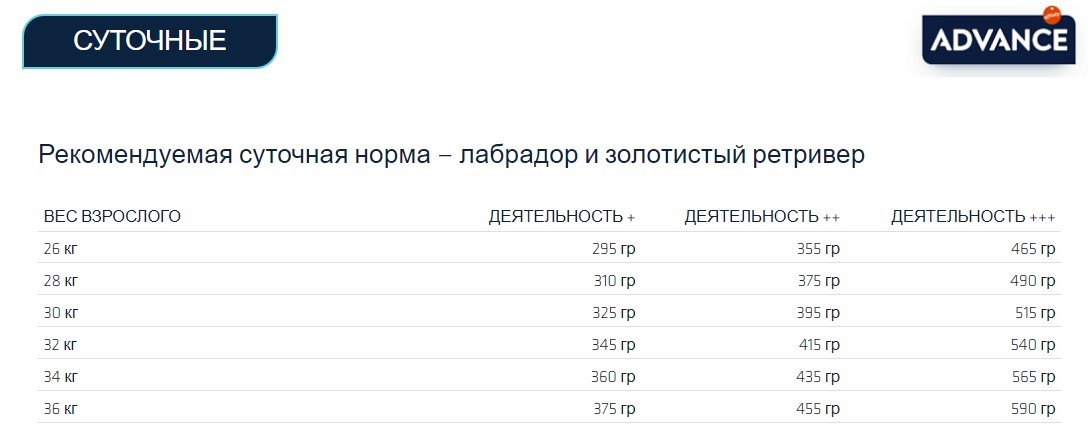The image size is (1088, 445).
Task: Click the 465 гр value cell
Action: click(x=1033, y=249)
